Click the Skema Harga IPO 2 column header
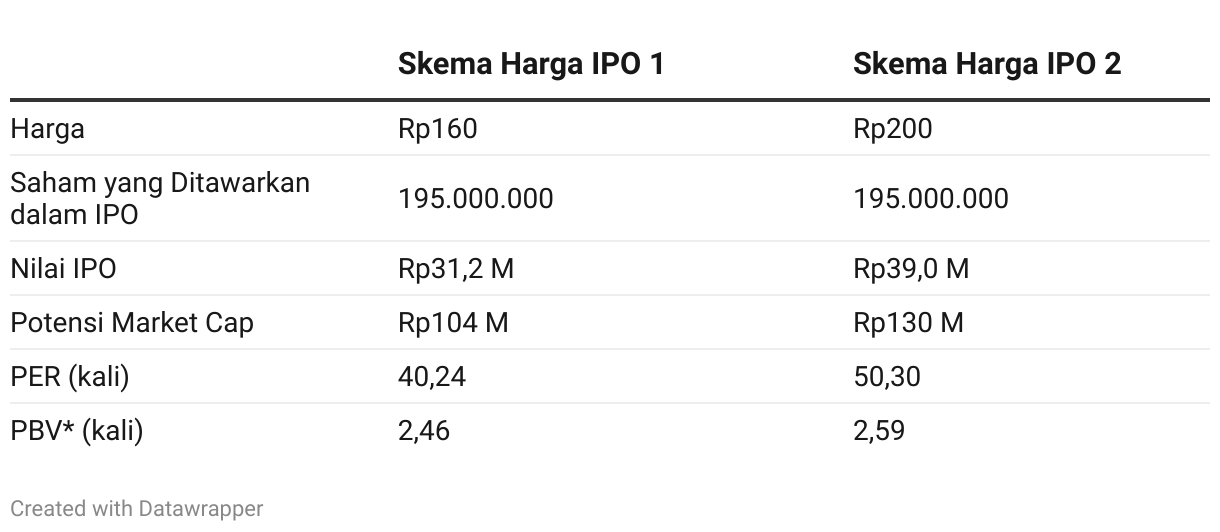 coord(987,64)
